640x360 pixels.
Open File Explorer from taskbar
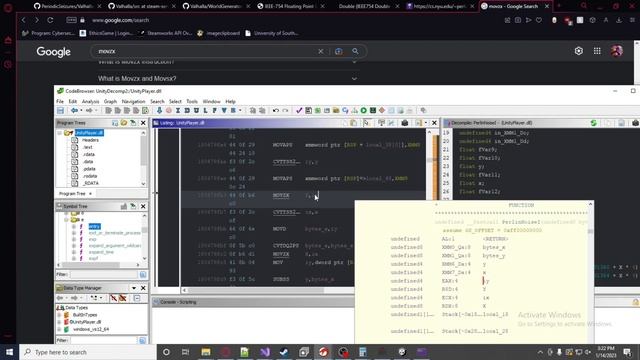(206, 352)
